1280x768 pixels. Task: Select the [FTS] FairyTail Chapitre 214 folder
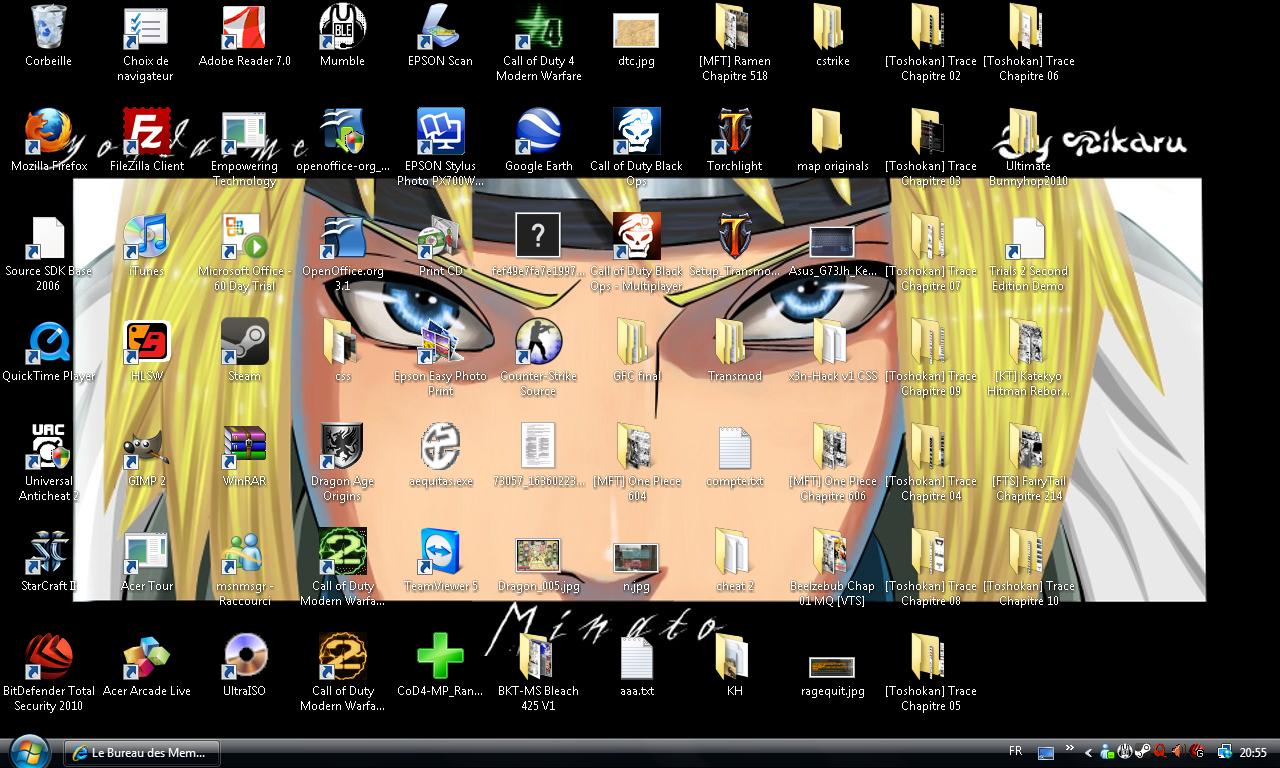coord(1028,447)
